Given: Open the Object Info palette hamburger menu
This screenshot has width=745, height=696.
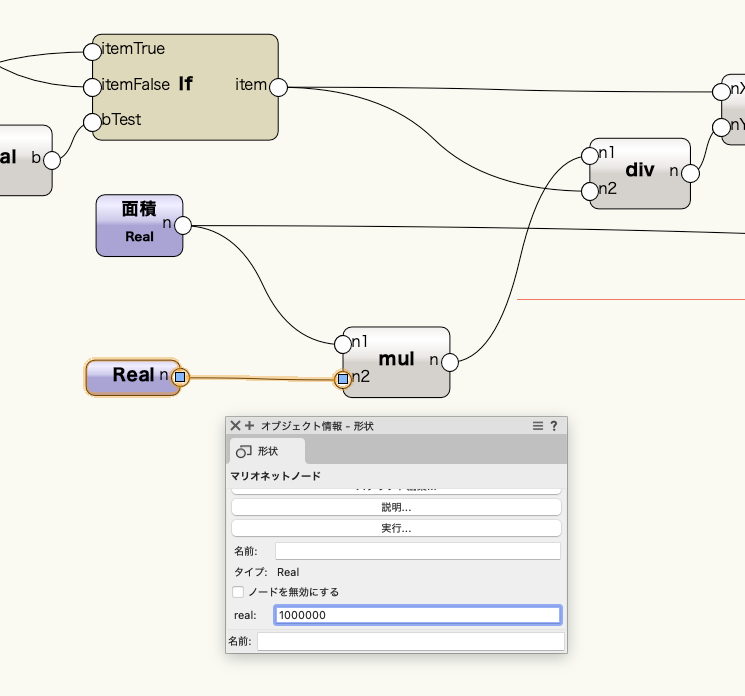Looking at the screenshot, I should point(538,425).
